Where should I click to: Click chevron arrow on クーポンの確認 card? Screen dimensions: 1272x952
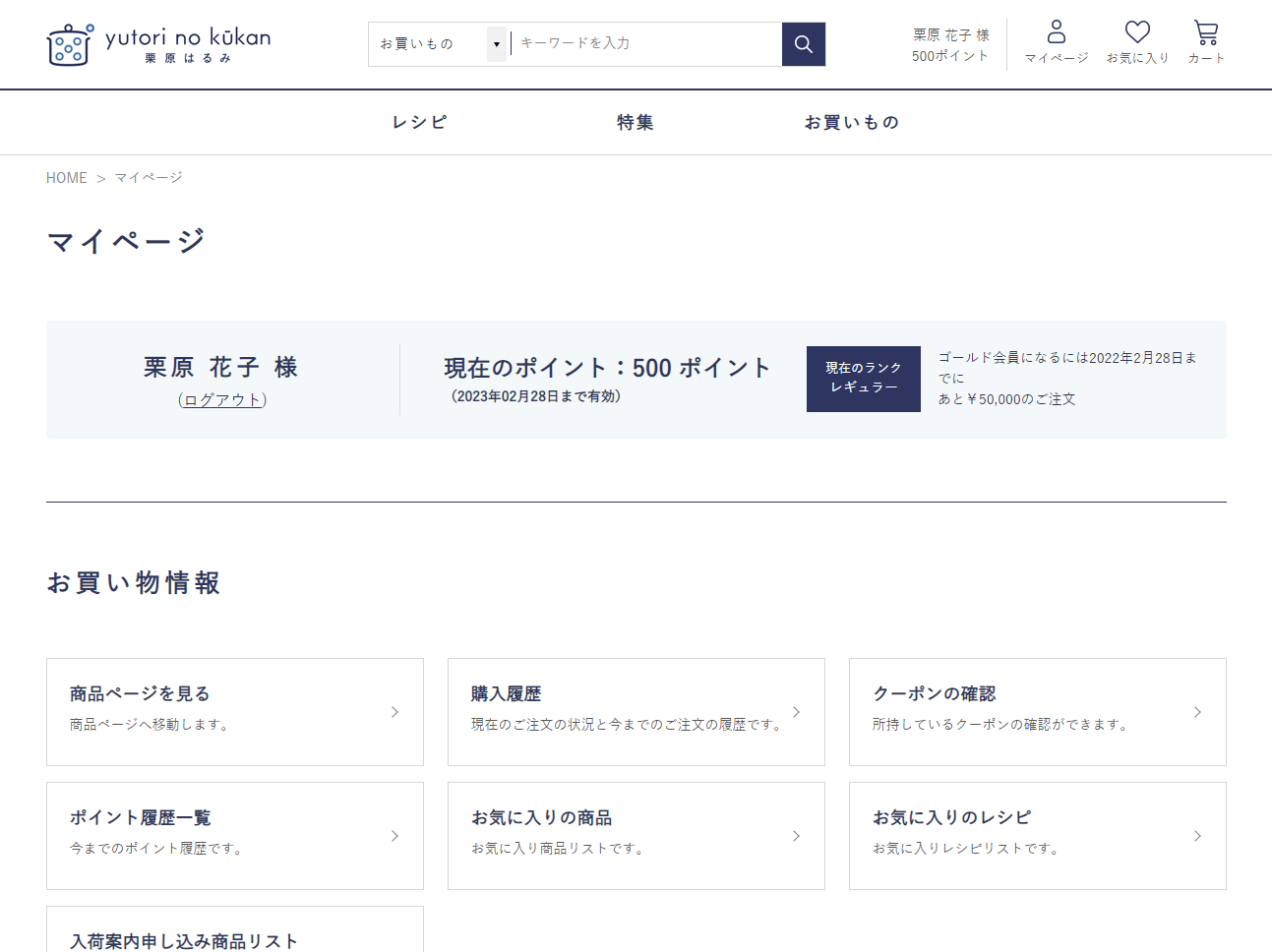(x=1198, y=712)
